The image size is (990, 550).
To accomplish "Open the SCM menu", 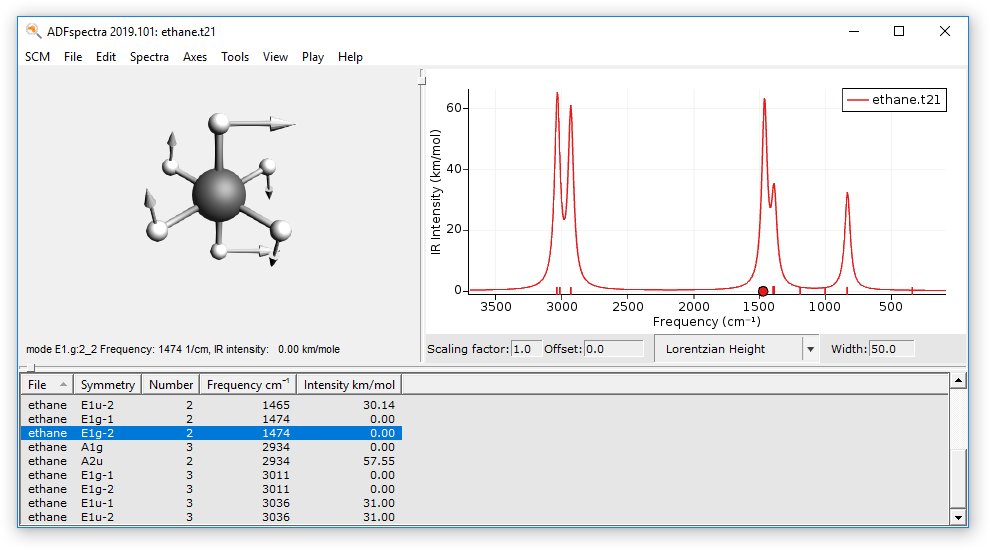I will click(37, 57).
